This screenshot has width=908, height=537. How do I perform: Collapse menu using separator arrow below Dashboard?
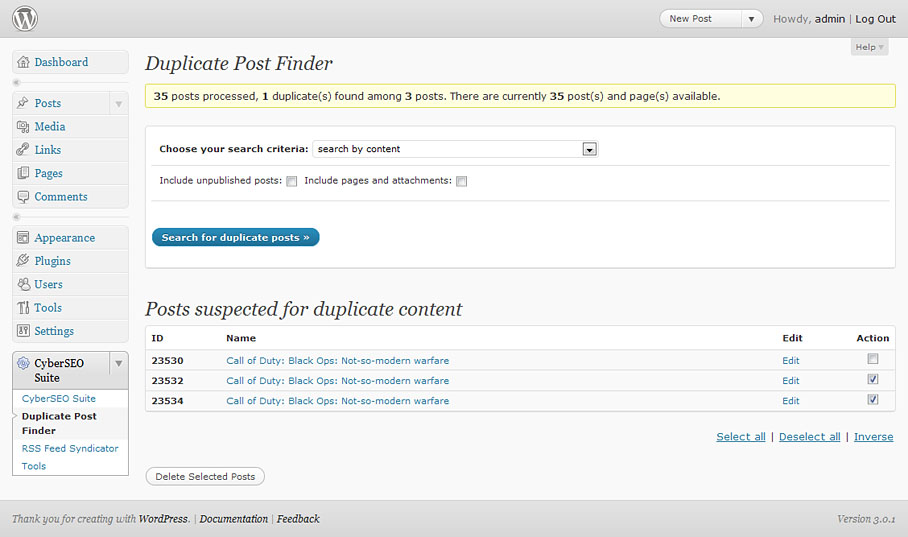click(16, 83)
